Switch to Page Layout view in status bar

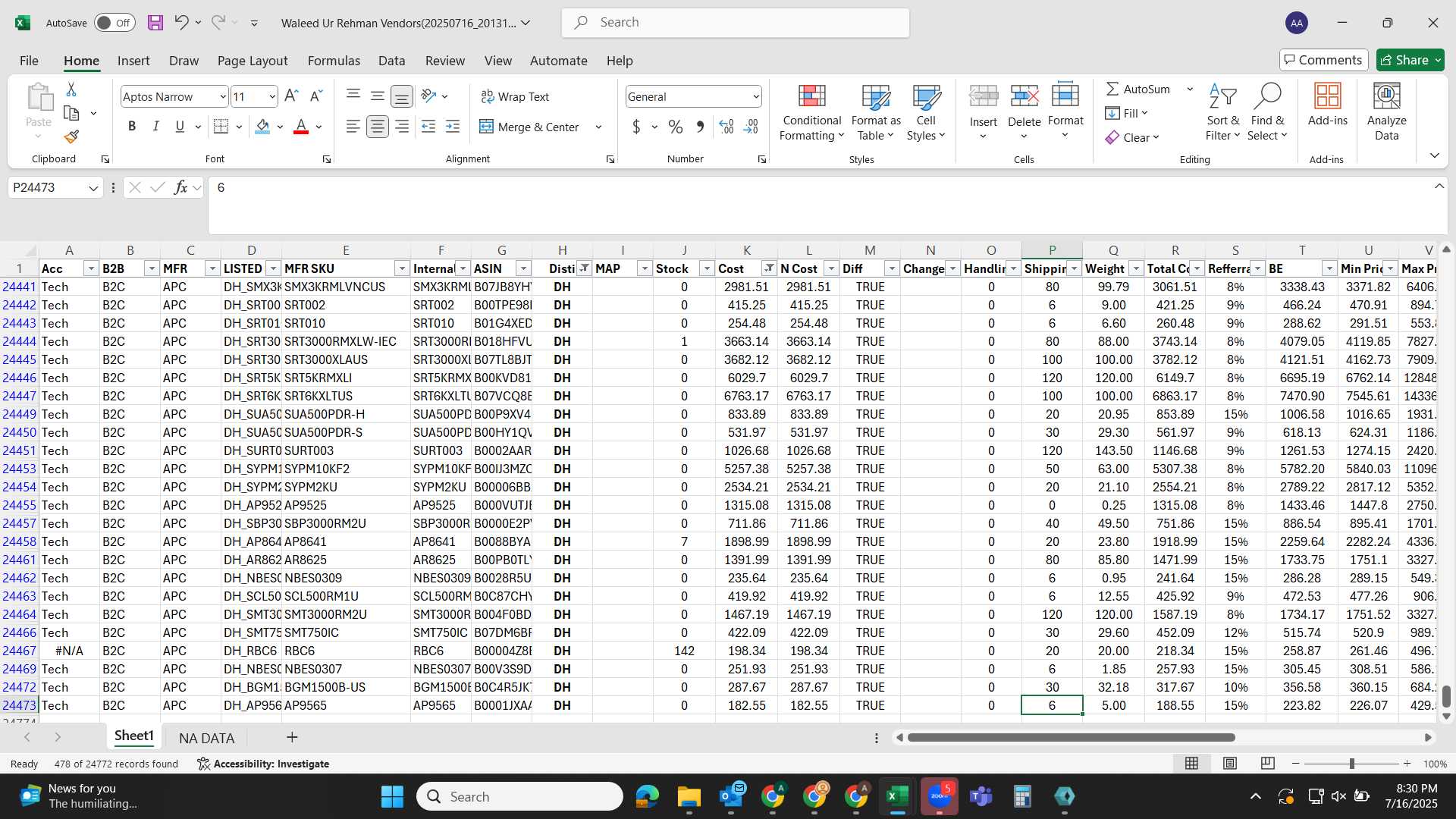click(1230, 763)
